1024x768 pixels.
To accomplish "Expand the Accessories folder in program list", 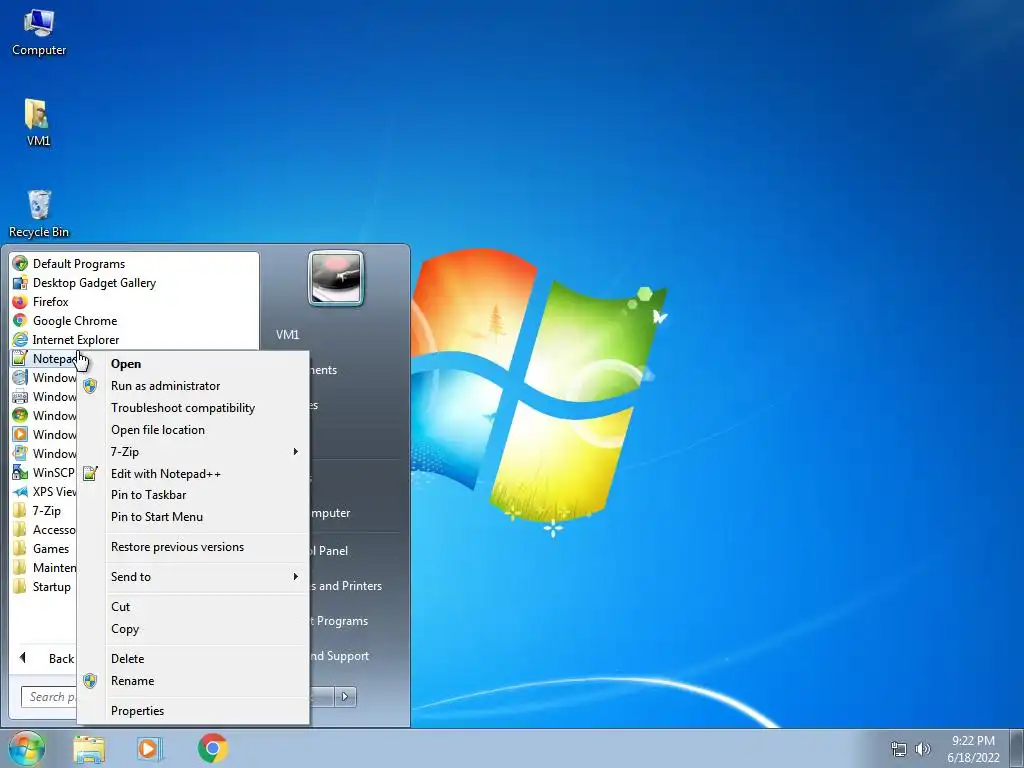I will (43, 530).
